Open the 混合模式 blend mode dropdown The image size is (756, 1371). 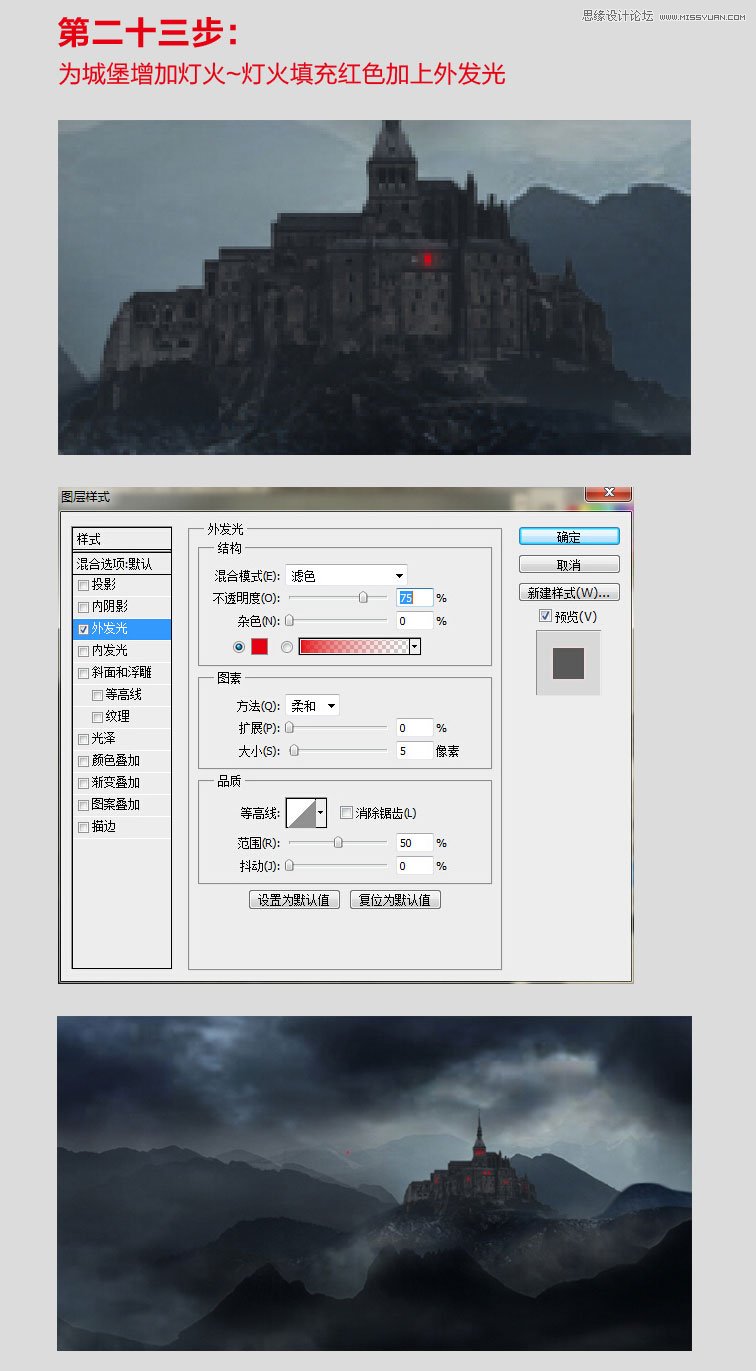pos(346,575)
